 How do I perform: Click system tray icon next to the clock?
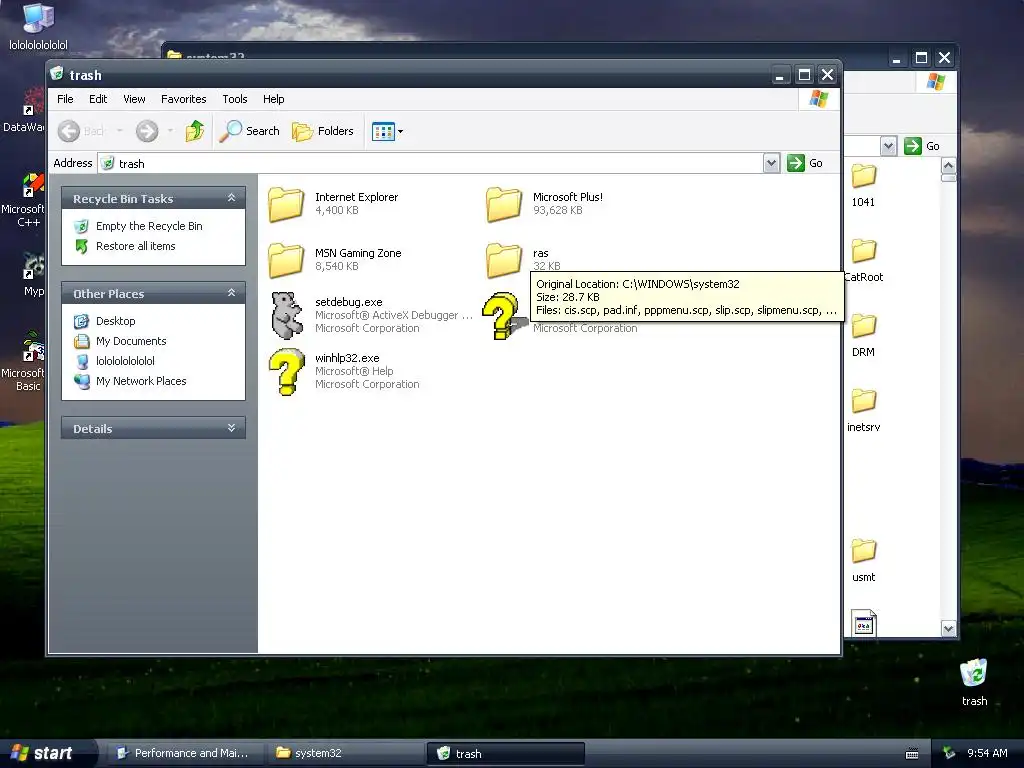pyautogui.click(x=949, y=754)
